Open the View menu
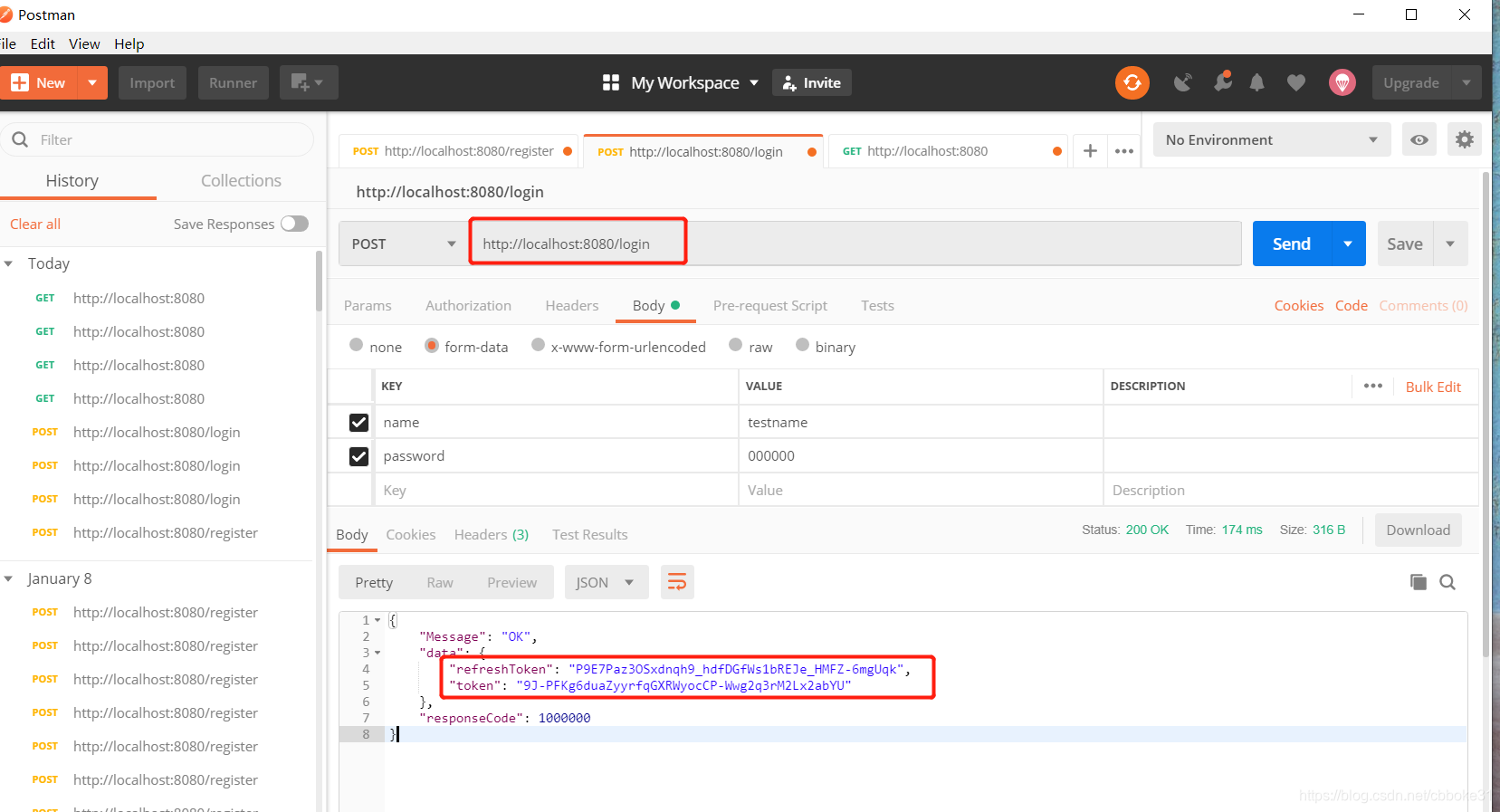This screenshot has width=1500, height=812. pos(84,43)
